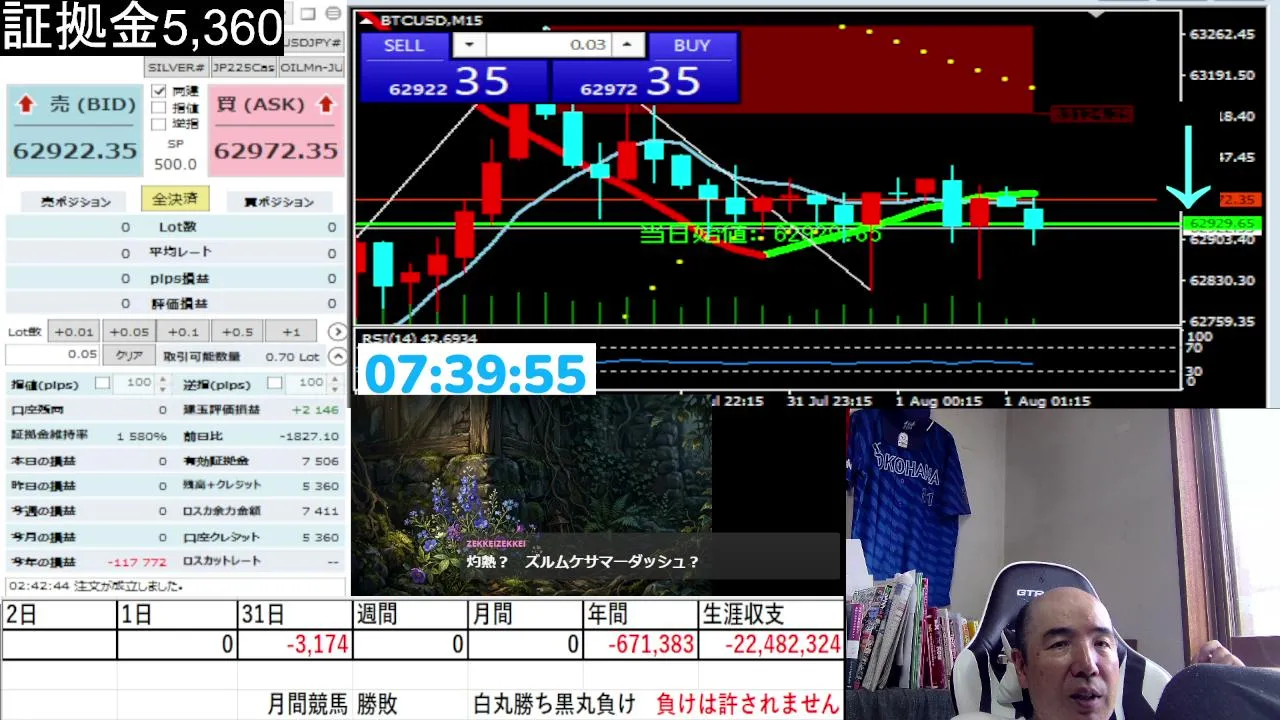Switch to the JP225Cash symbol tab
1280x720 pixels.
243,68
